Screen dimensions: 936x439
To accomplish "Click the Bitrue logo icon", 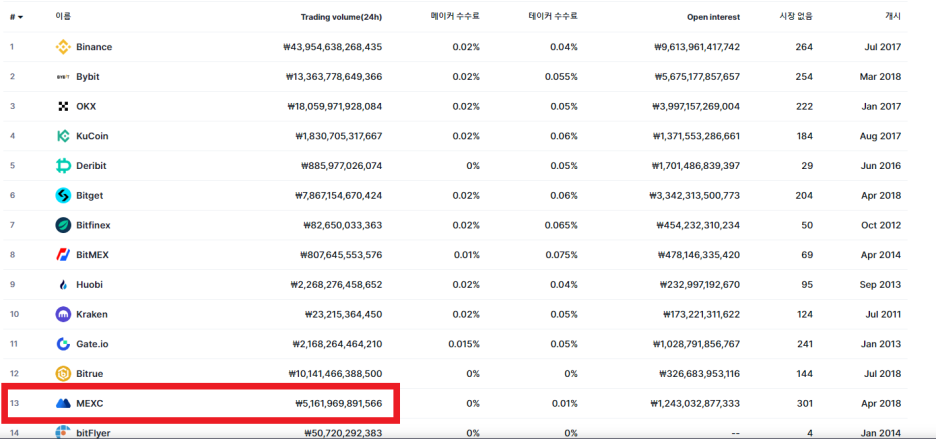I will [x=63, y=374].
